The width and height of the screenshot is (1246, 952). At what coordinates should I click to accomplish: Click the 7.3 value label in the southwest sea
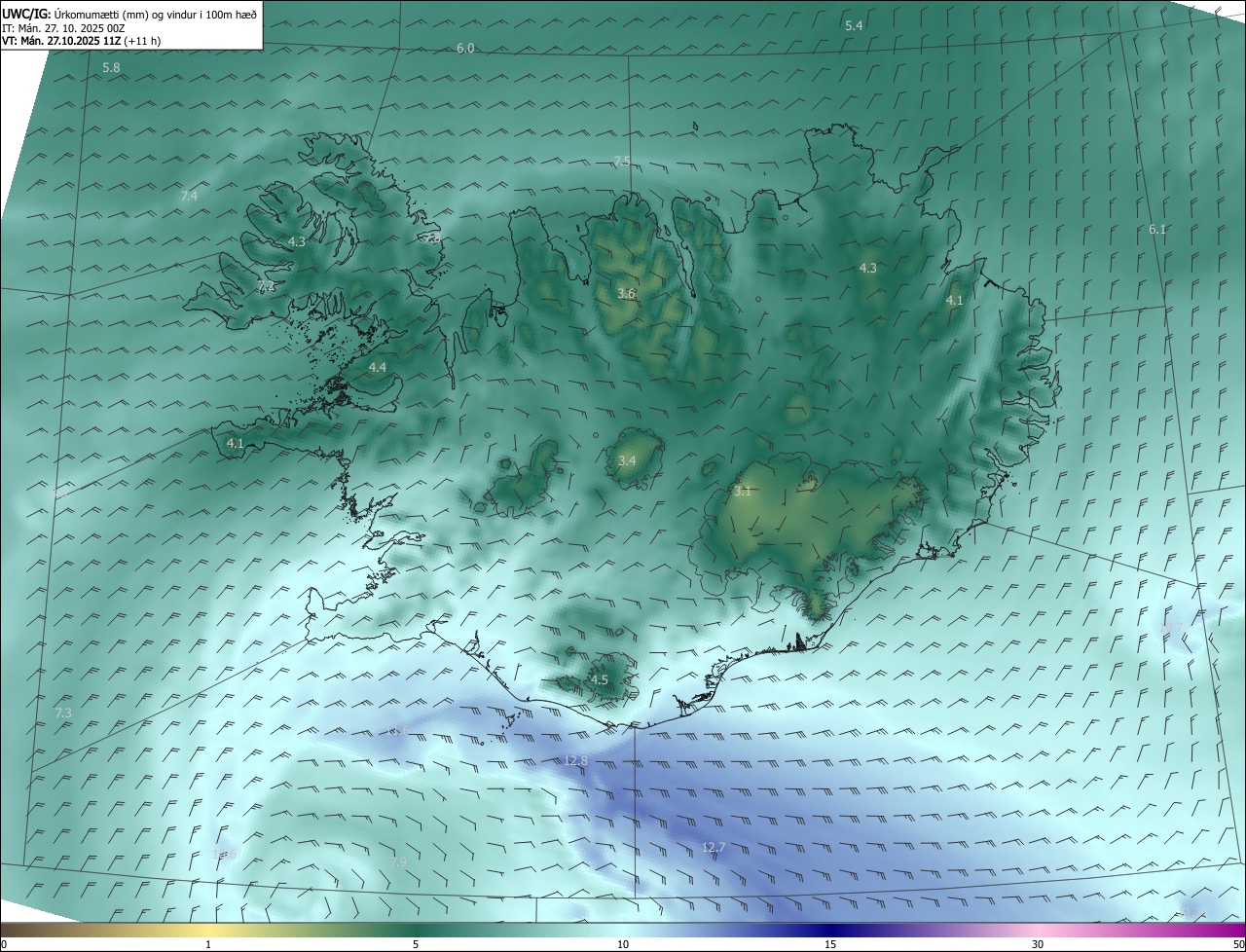pos(63,713)
